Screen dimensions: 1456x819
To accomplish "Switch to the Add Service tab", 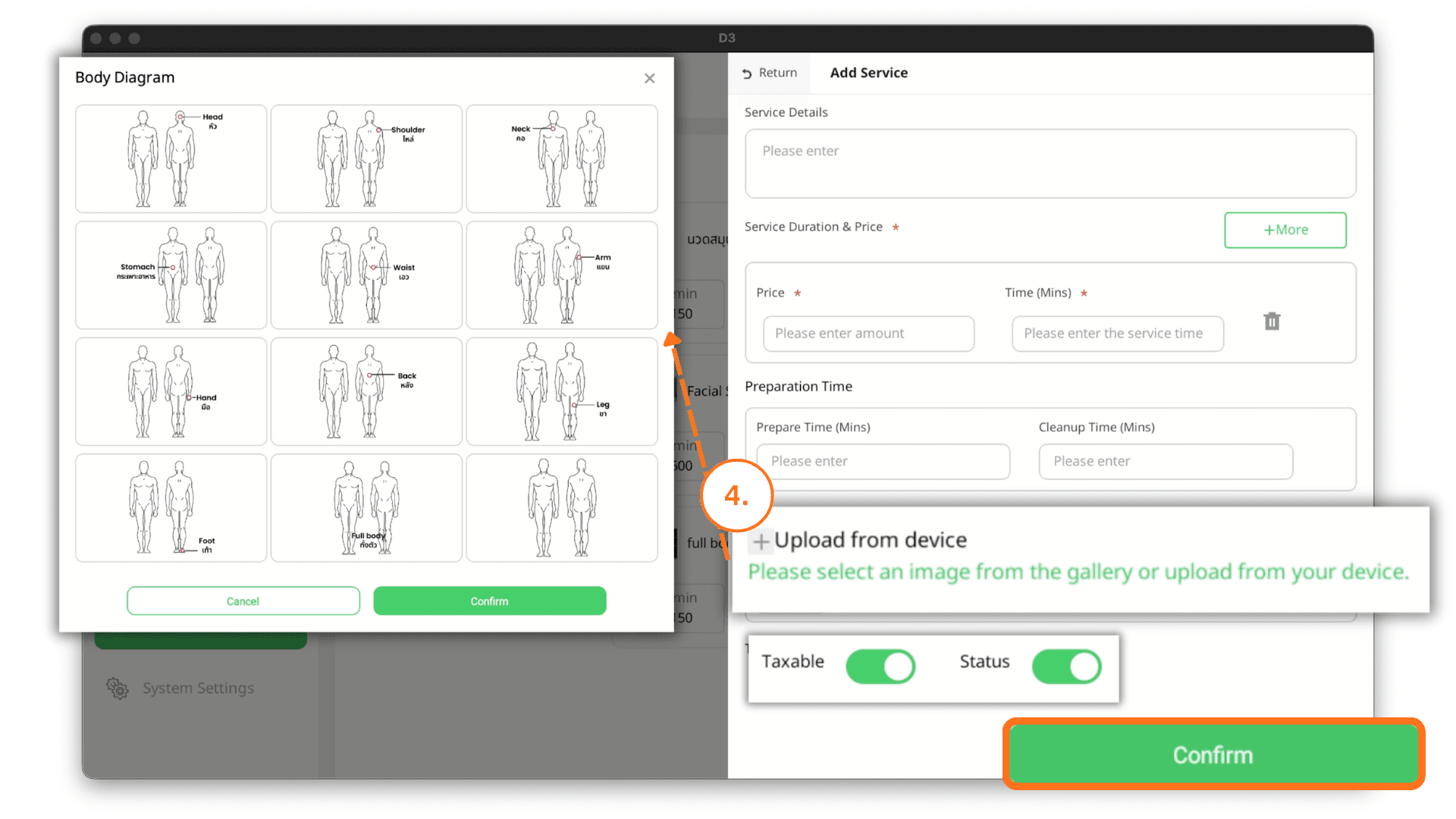I will [868, 73].
